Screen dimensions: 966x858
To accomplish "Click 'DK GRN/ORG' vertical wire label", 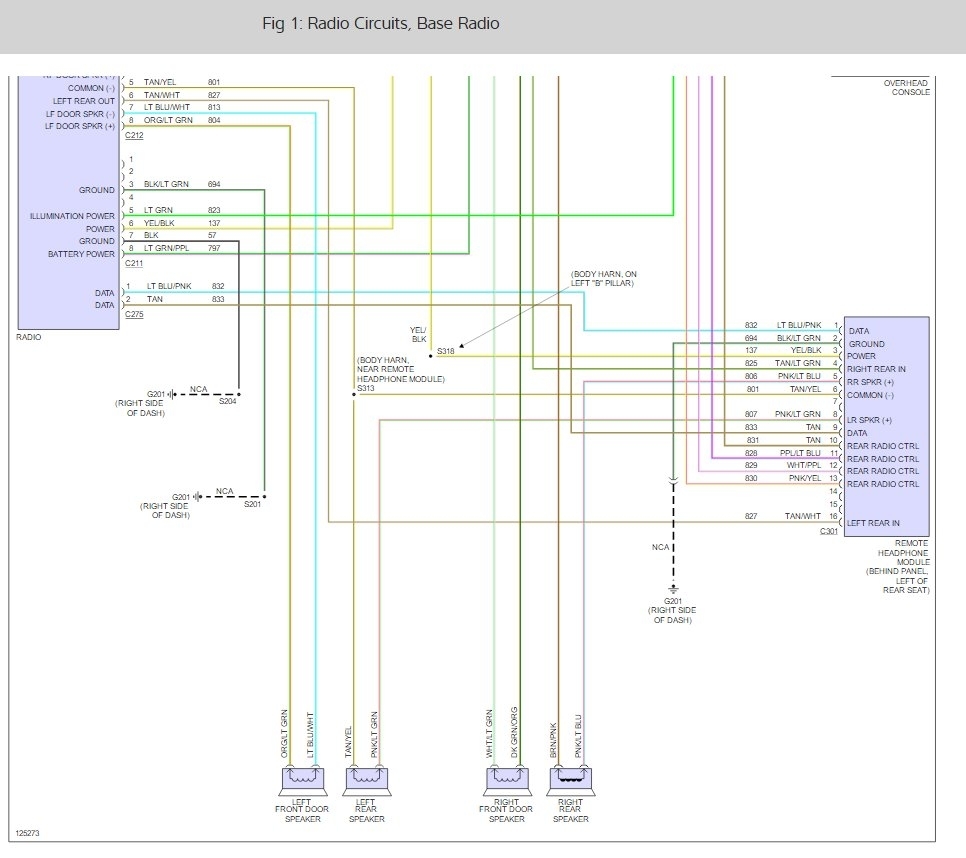I will 514,732.
